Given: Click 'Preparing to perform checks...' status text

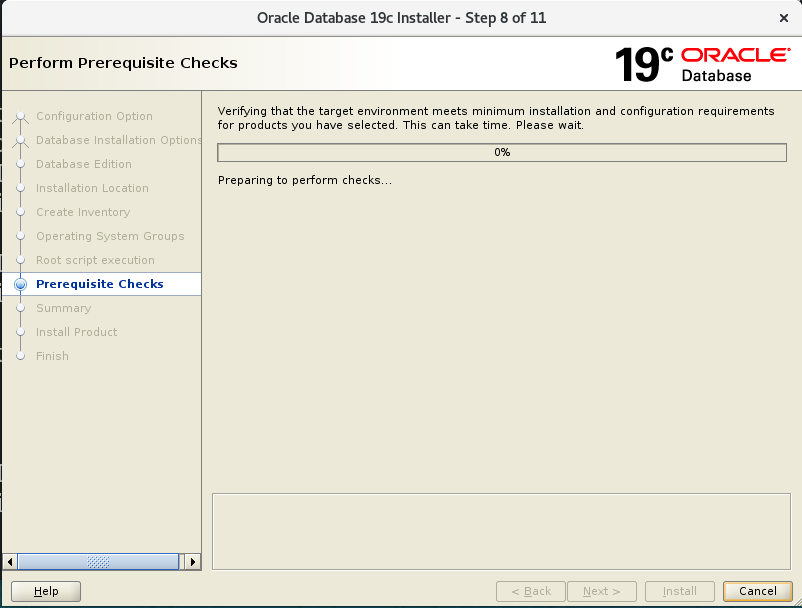Looking at the screenshot, I should (305, 180).
